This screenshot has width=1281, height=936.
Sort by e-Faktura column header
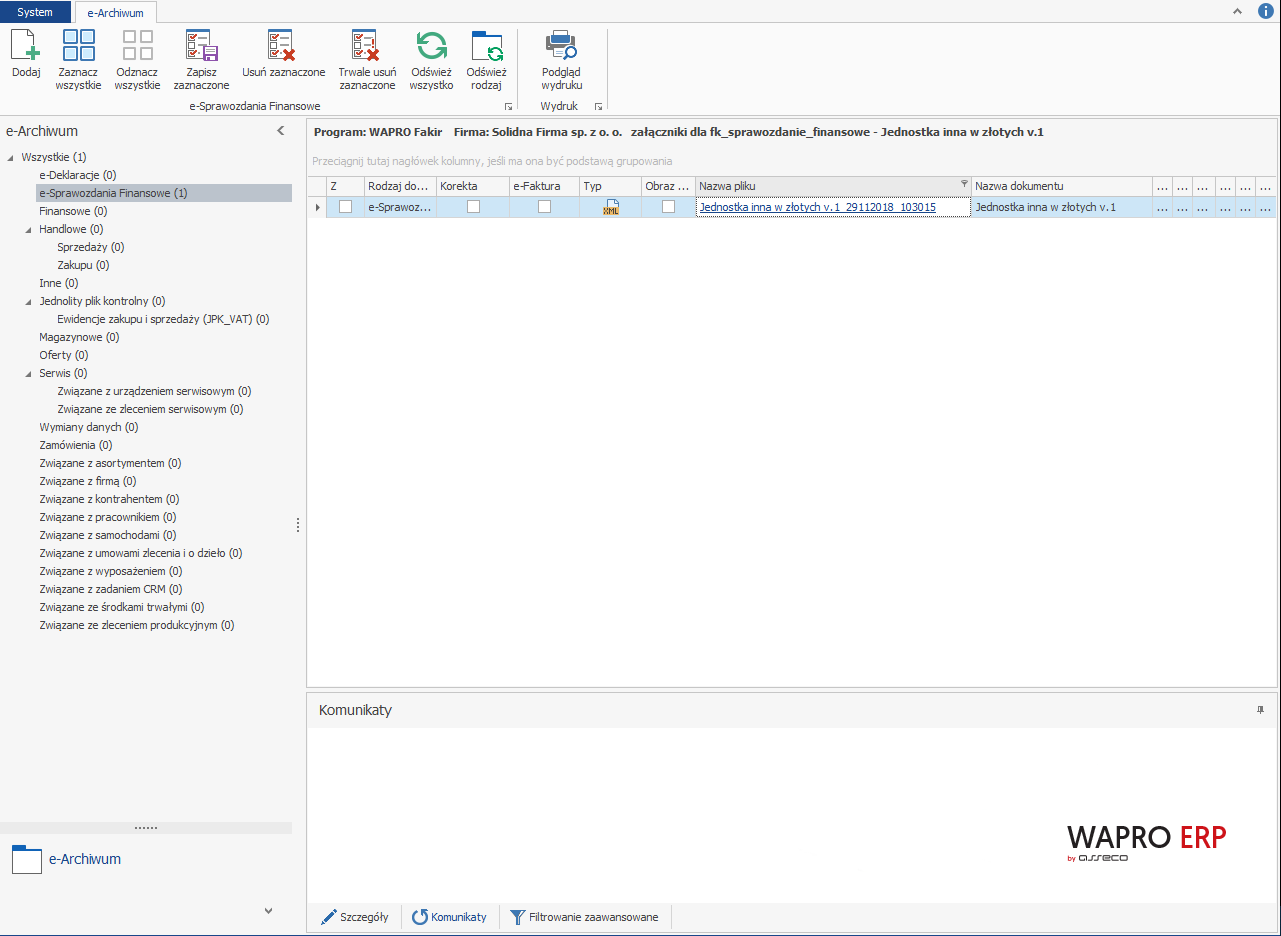544,186
